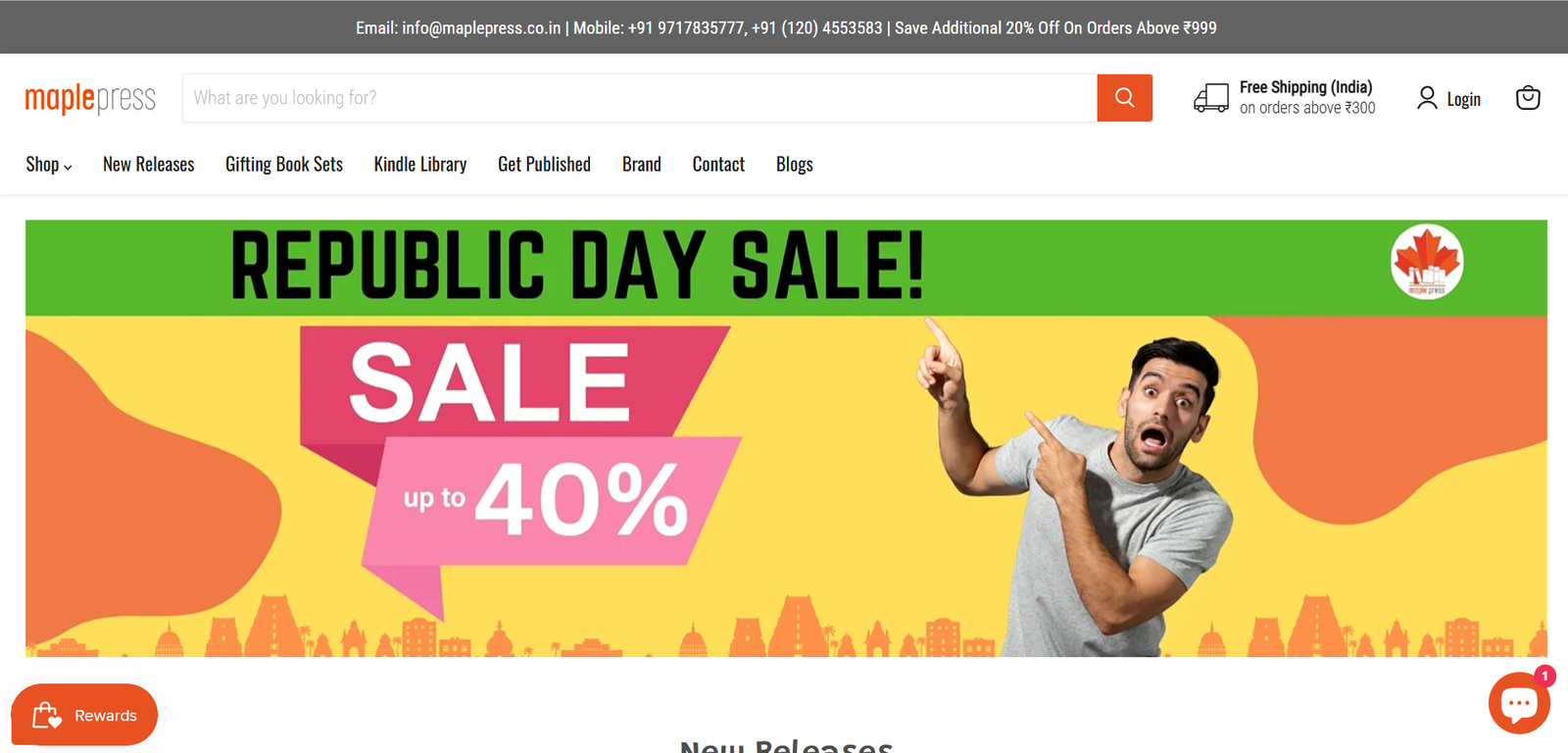Click the Republic Day Sale banner

click(x=786, y=438)
